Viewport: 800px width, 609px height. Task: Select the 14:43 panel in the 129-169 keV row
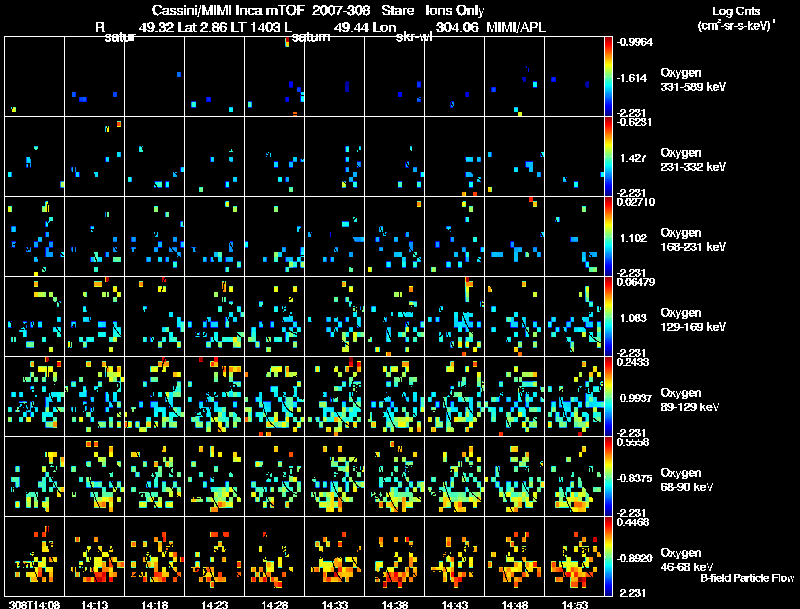coord(455,316)
